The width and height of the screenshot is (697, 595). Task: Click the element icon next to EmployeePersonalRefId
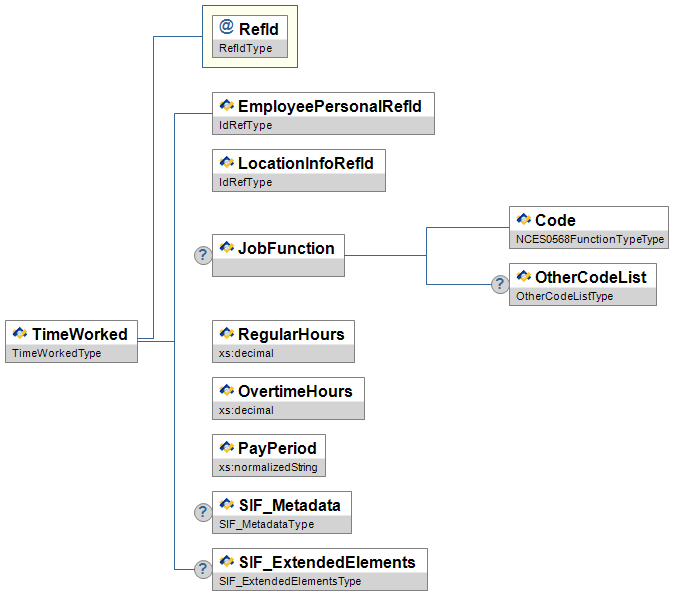tap(226, 106)
